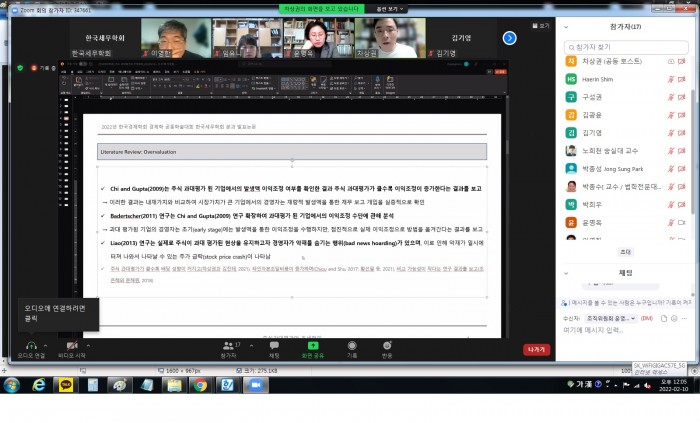
Task: Open the view options menu at top
Action: pyautogui.click(x=385, y=8)
